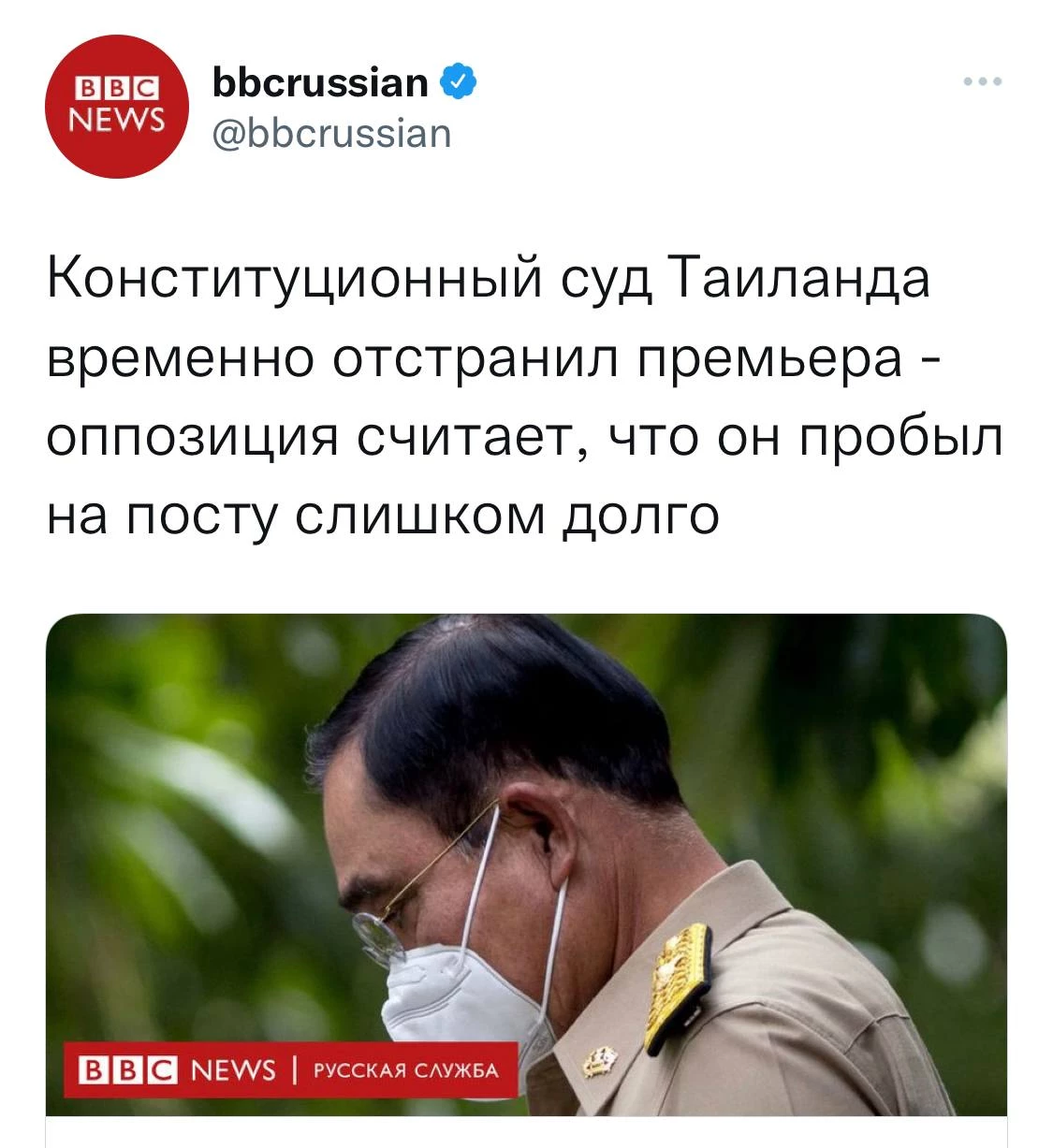Click the link card area below the photo
The width and height of the screenshot is (1053, 1148).
pos(526,1132)
